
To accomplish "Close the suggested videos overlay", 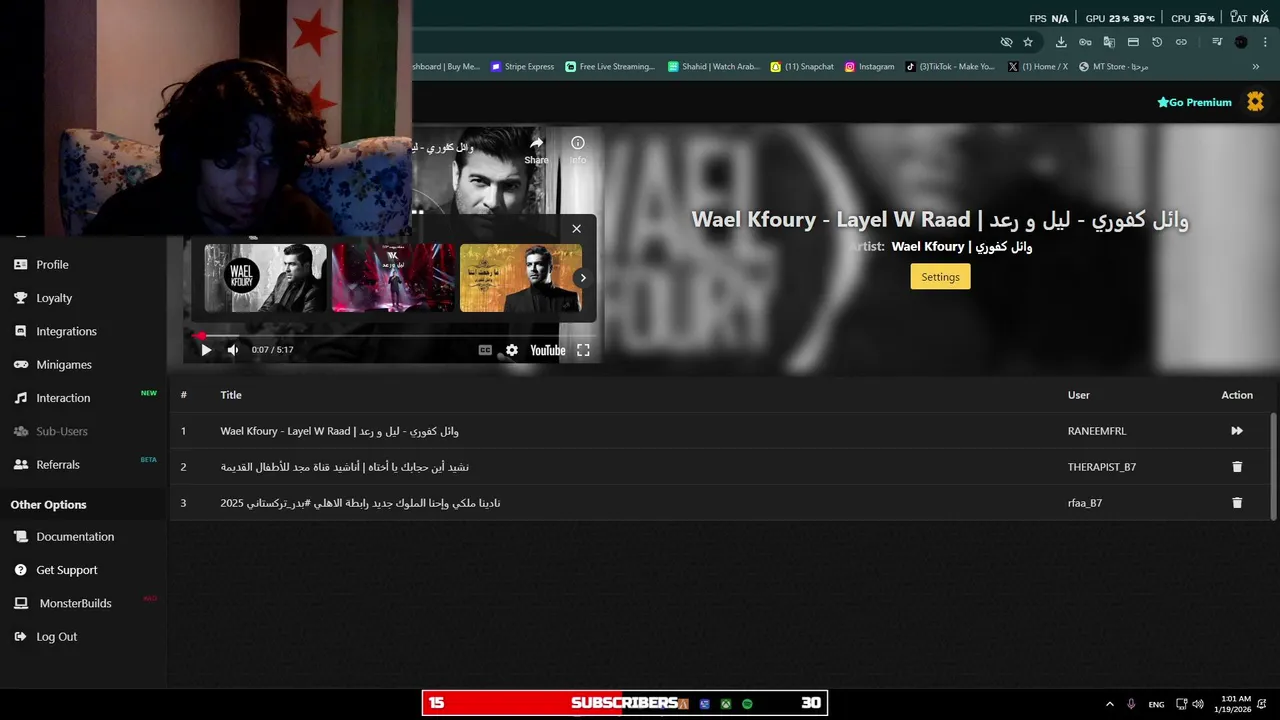I will [x=576, y=229].
